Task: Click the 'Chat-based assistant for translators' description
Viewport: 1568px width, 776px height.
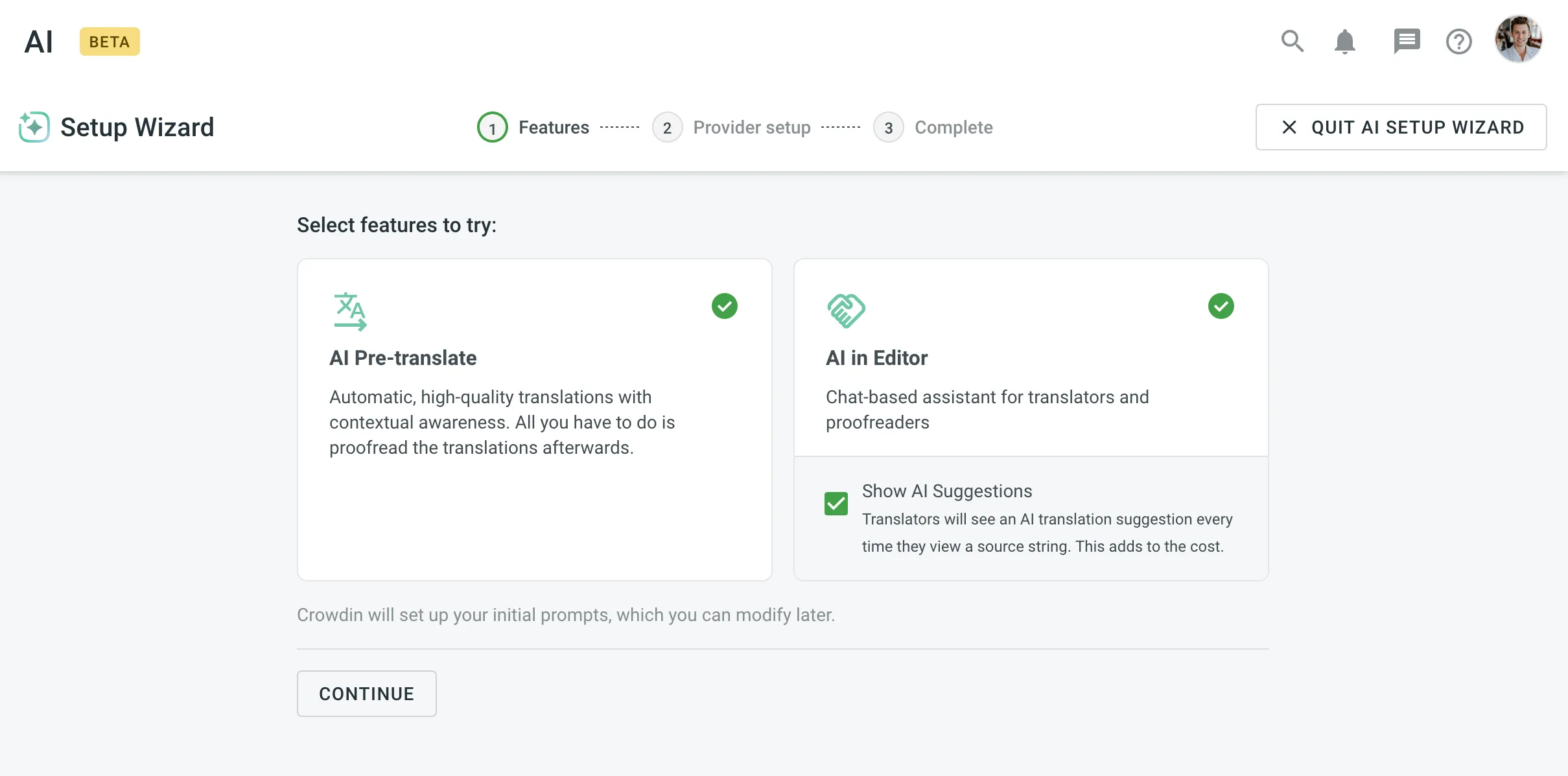Action: click(987, 410)
